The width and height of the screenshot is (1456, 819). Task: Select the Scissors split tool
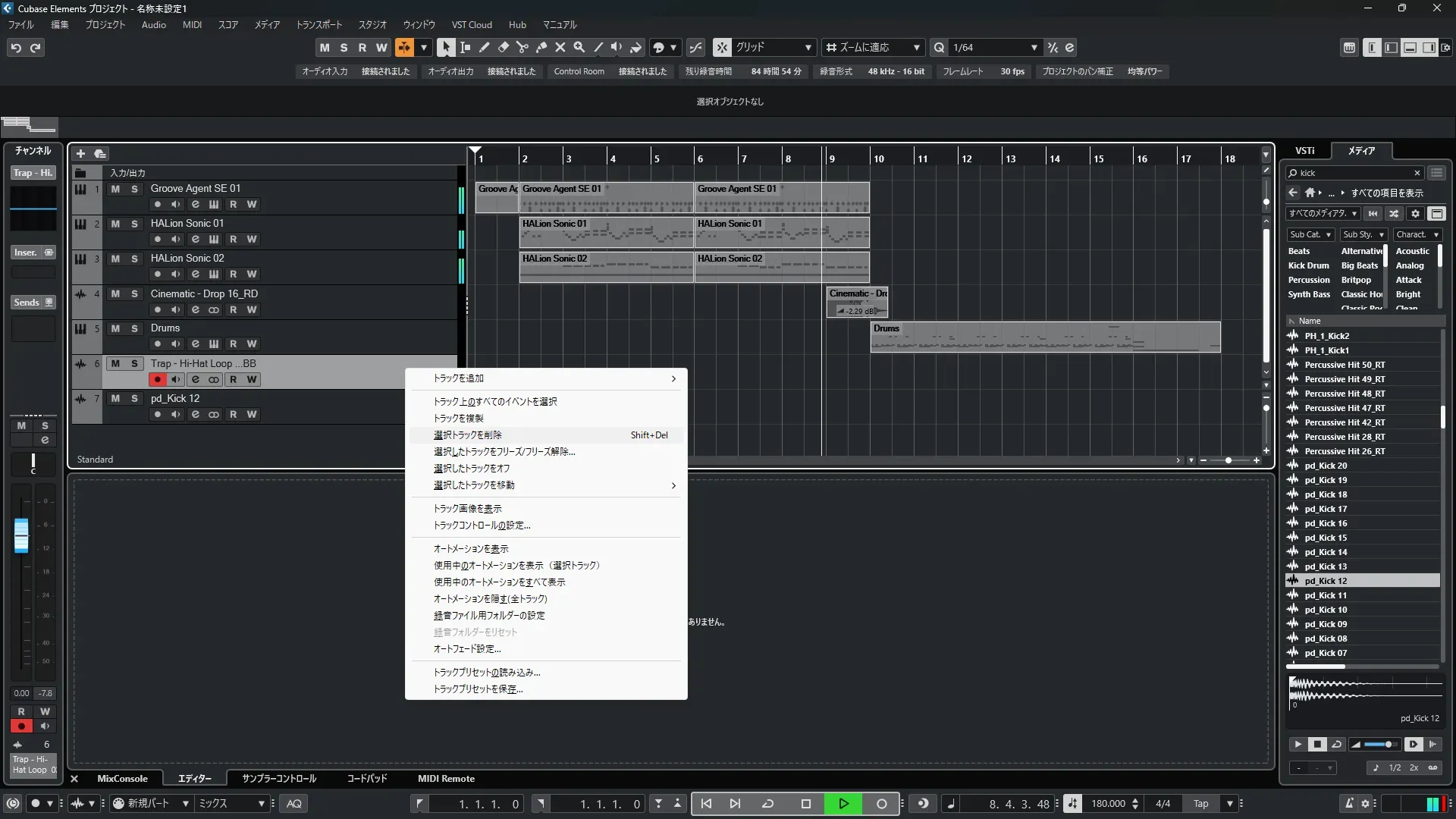click(x=522, y=47)
